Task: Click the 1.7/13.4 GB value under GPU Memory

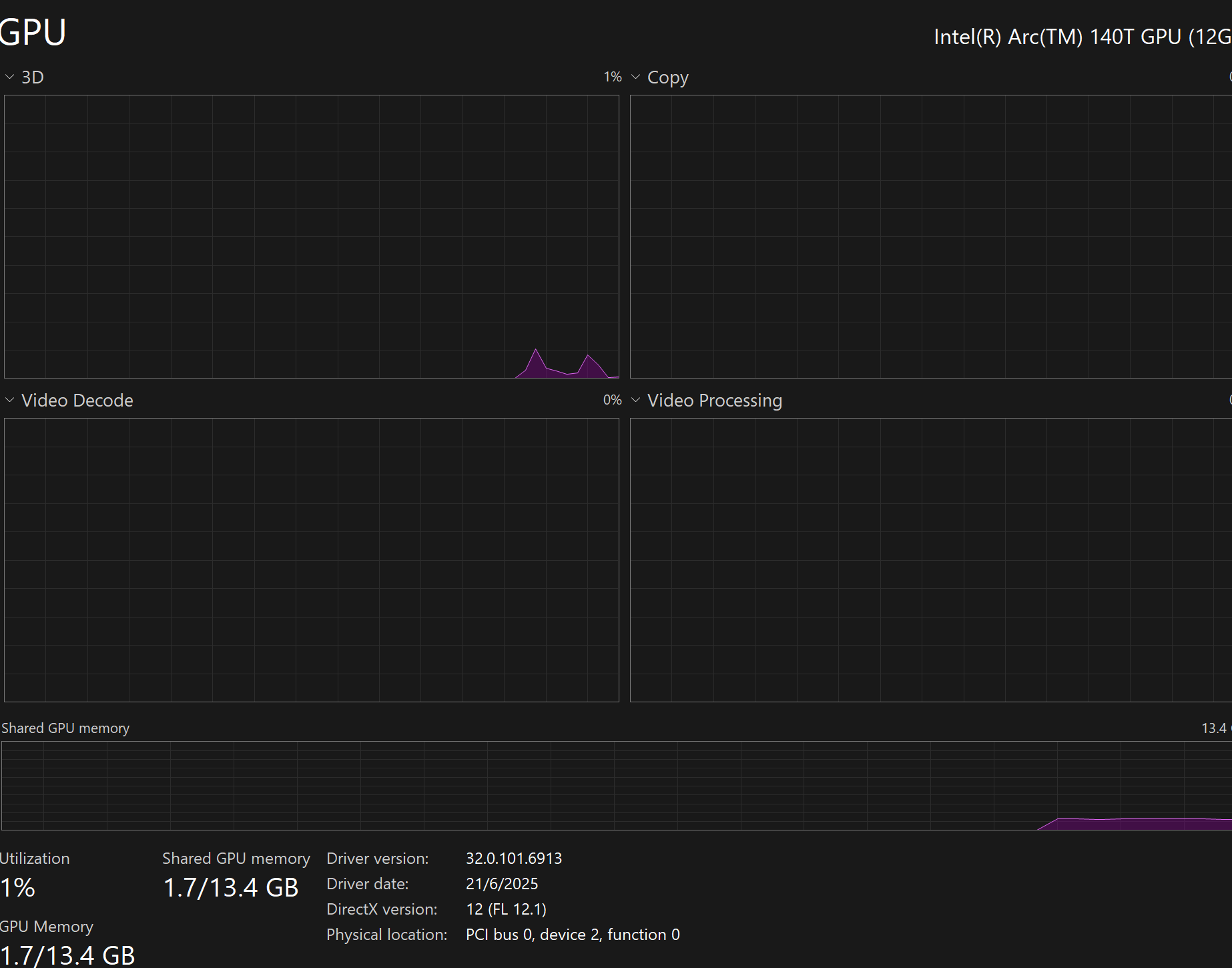Action: click(67, 955)
